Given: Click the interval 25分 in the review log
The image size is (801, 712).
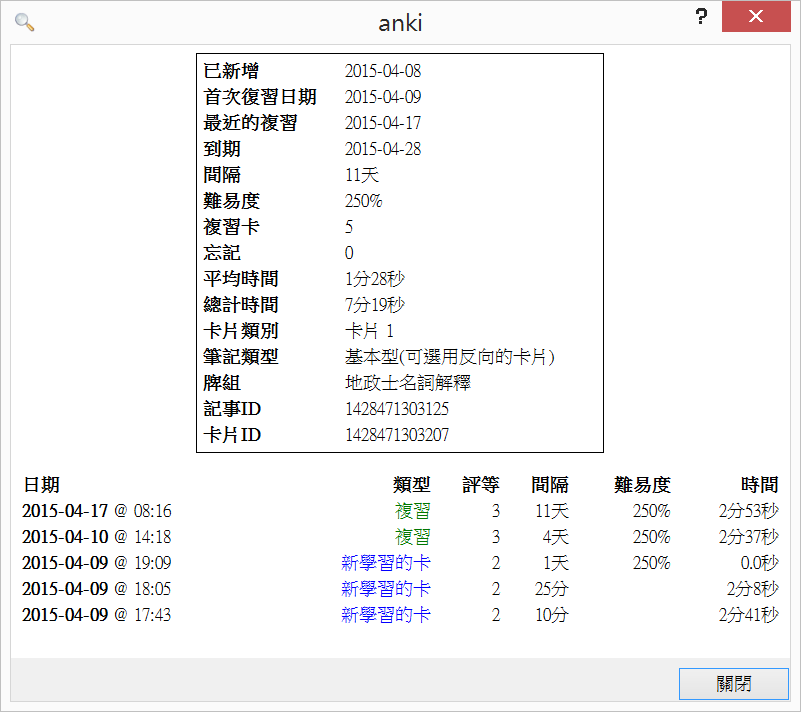Looking at the screenshot, I should click(x=551, y=589).
